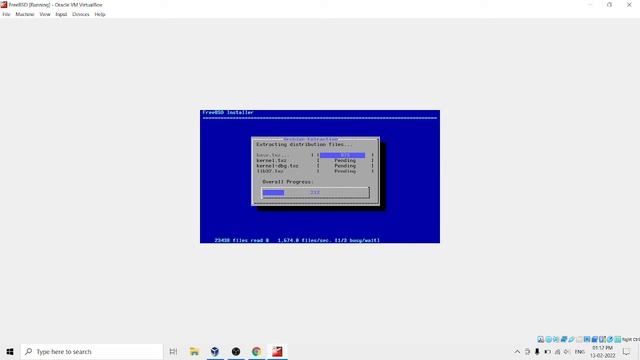Open Google Chrome from the taskbar

click(256, 351)
